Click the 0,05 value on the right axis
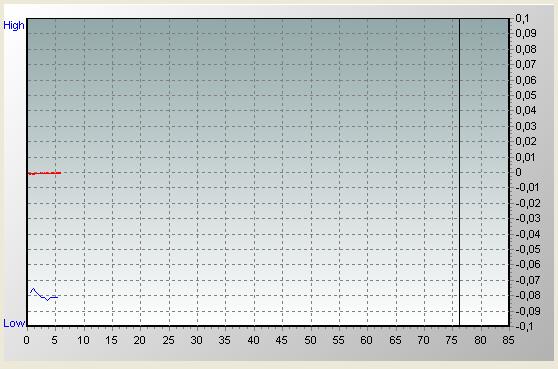The width and height of the screenshot is (558, 369). pos(526,95)
